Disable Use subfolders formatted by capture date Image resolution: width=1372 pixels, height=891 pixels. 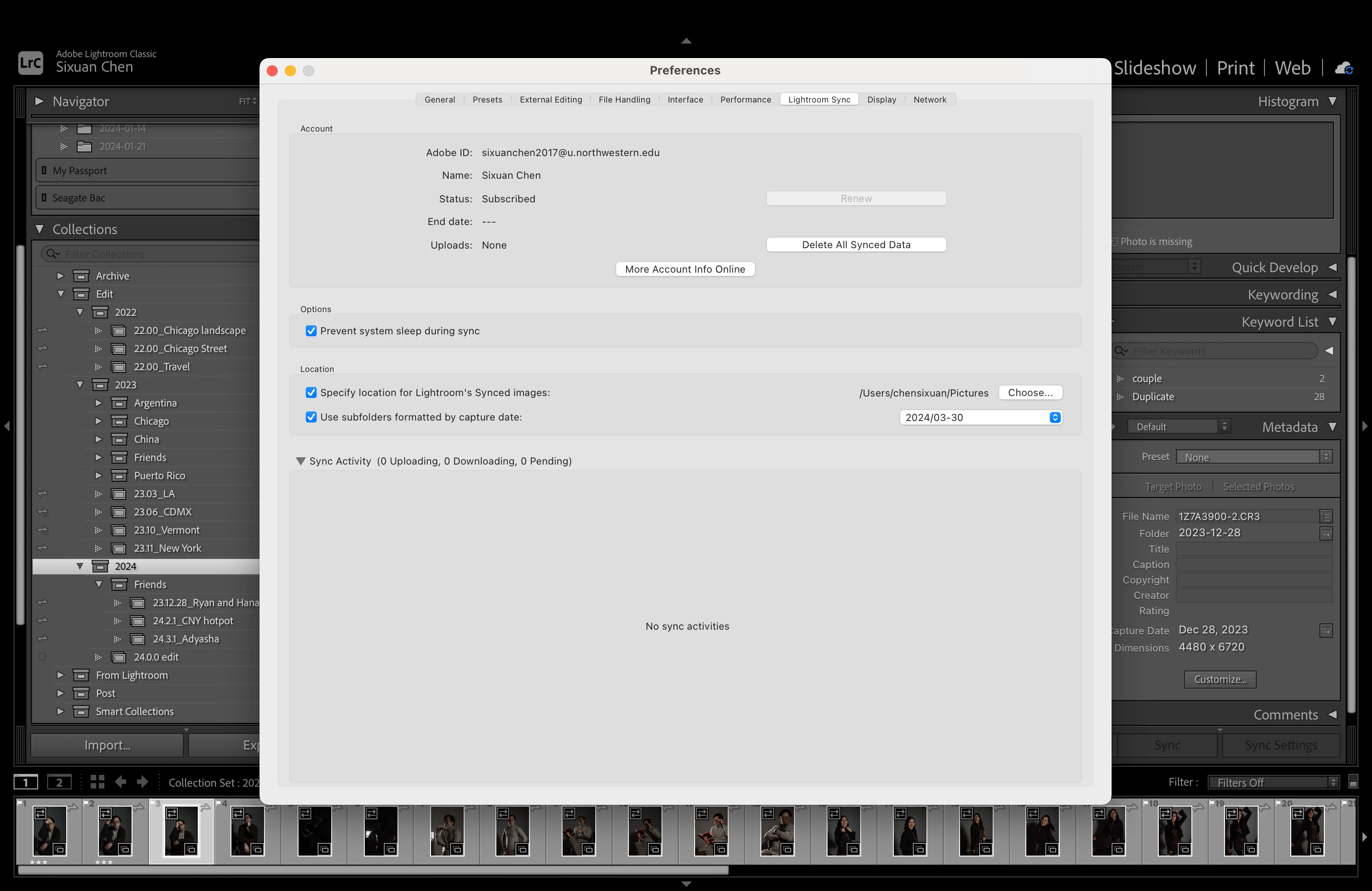point(311,416)
